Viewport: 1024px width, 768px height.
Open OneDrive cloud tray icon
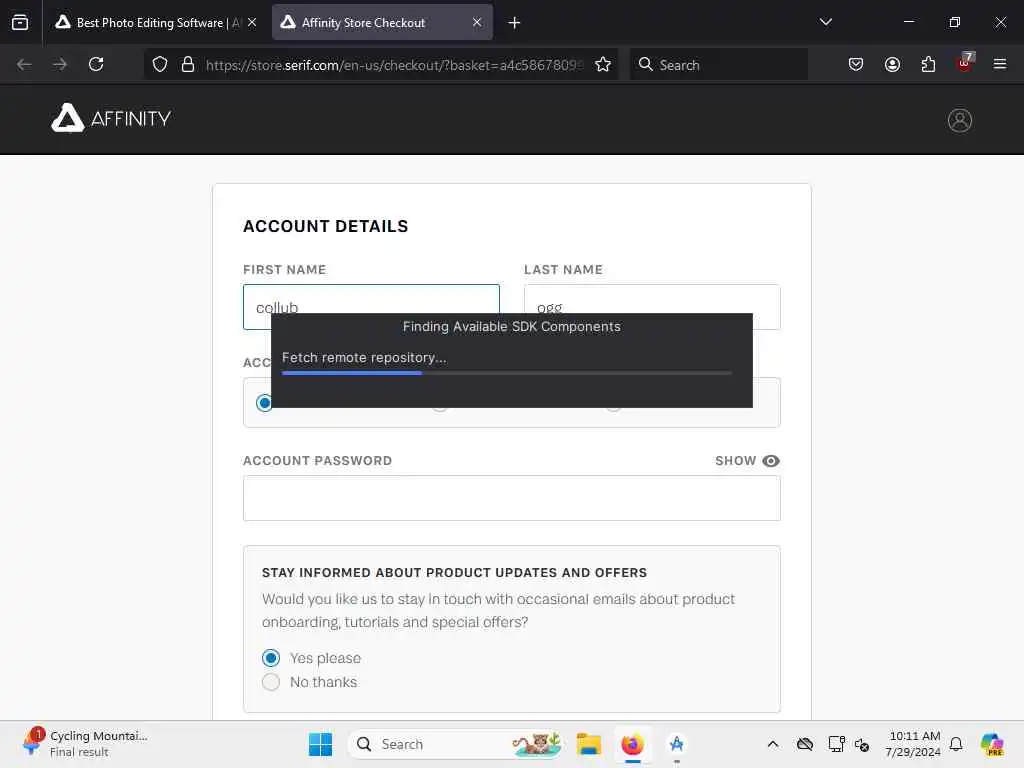805,744
